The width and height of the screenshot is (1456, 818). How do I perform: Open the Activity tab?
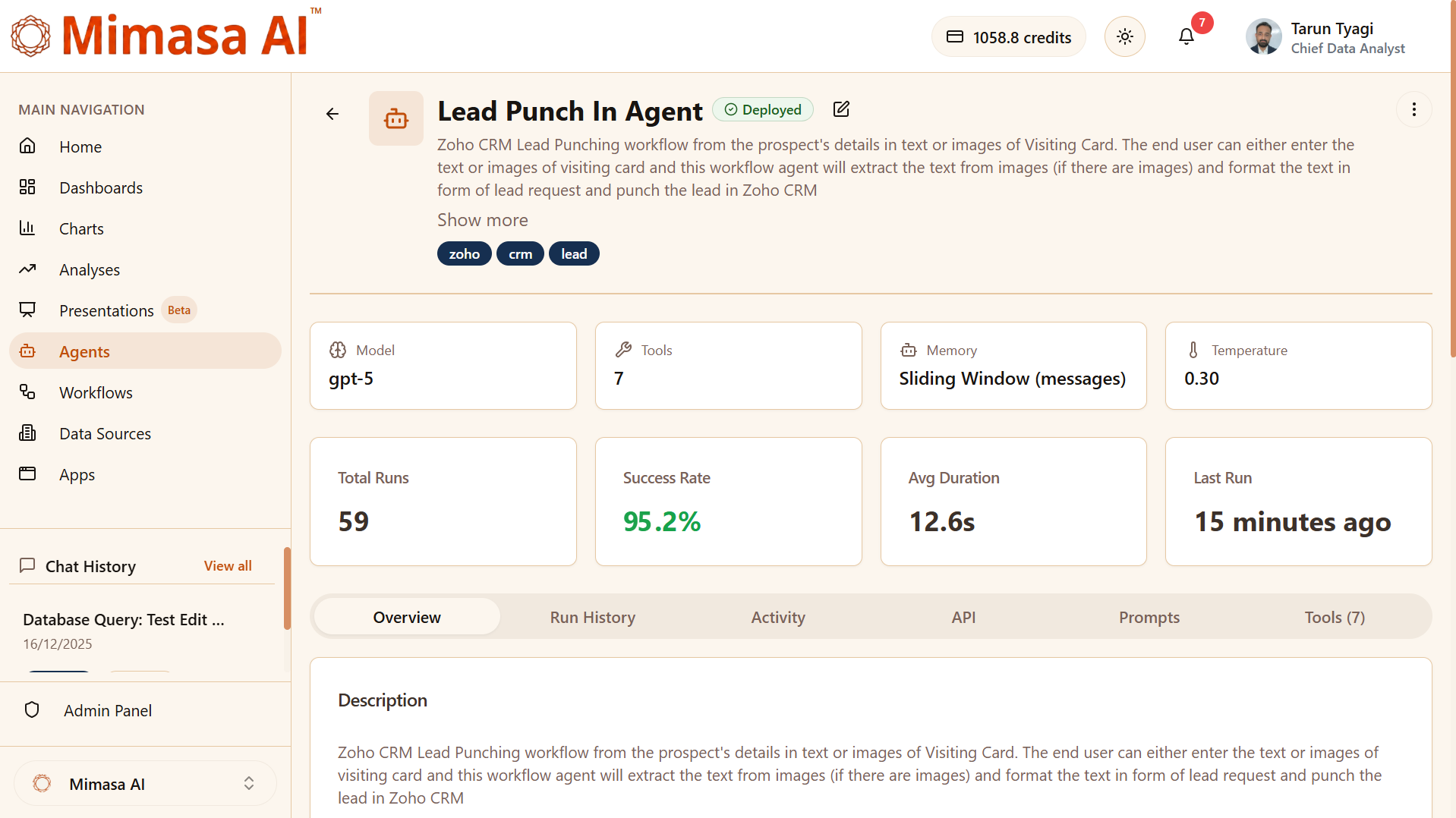(778, 617)
